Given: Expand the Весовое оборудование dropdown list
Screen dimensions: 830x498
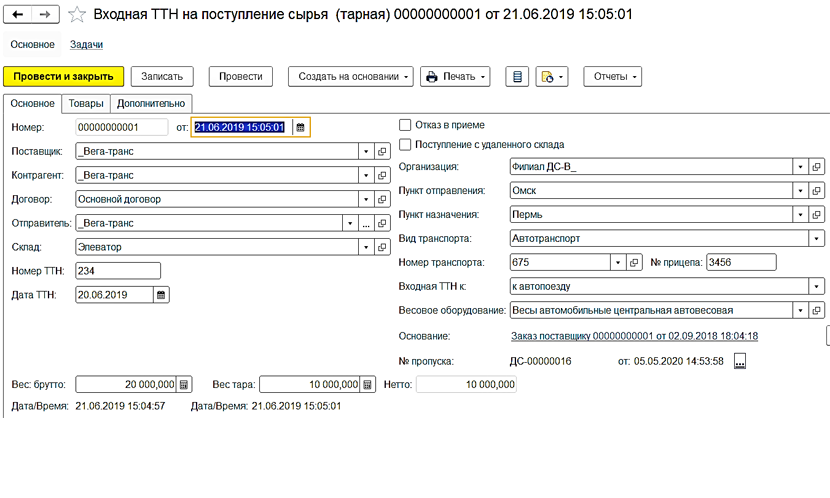Looking at the screenshot, I should pyautogui.click(x=800, y=310).
